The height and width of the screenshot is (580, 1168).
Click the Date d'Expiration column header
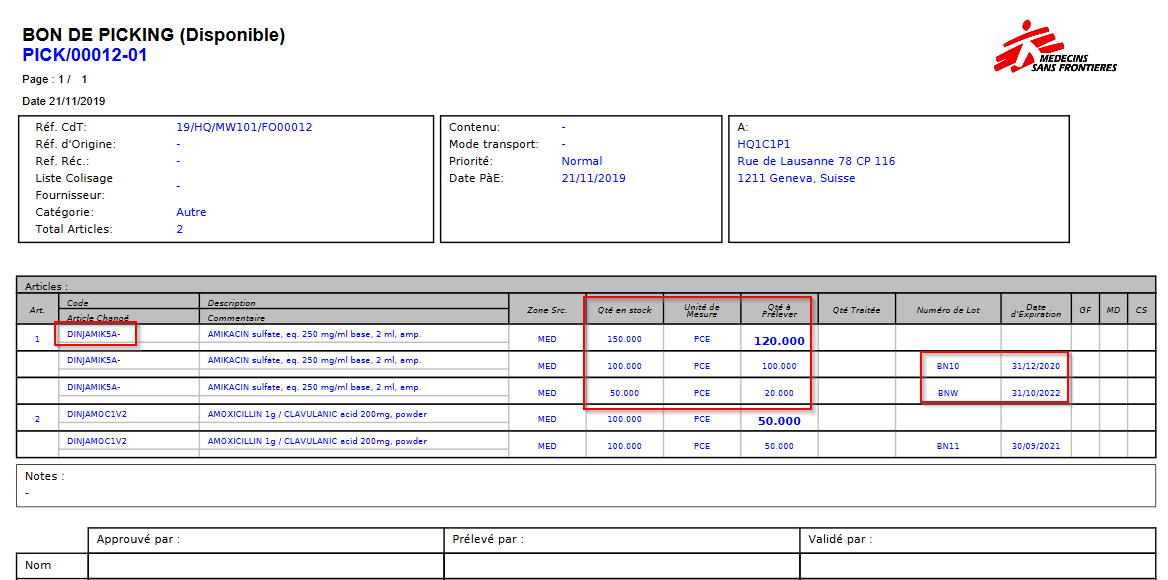(1035, 310)
